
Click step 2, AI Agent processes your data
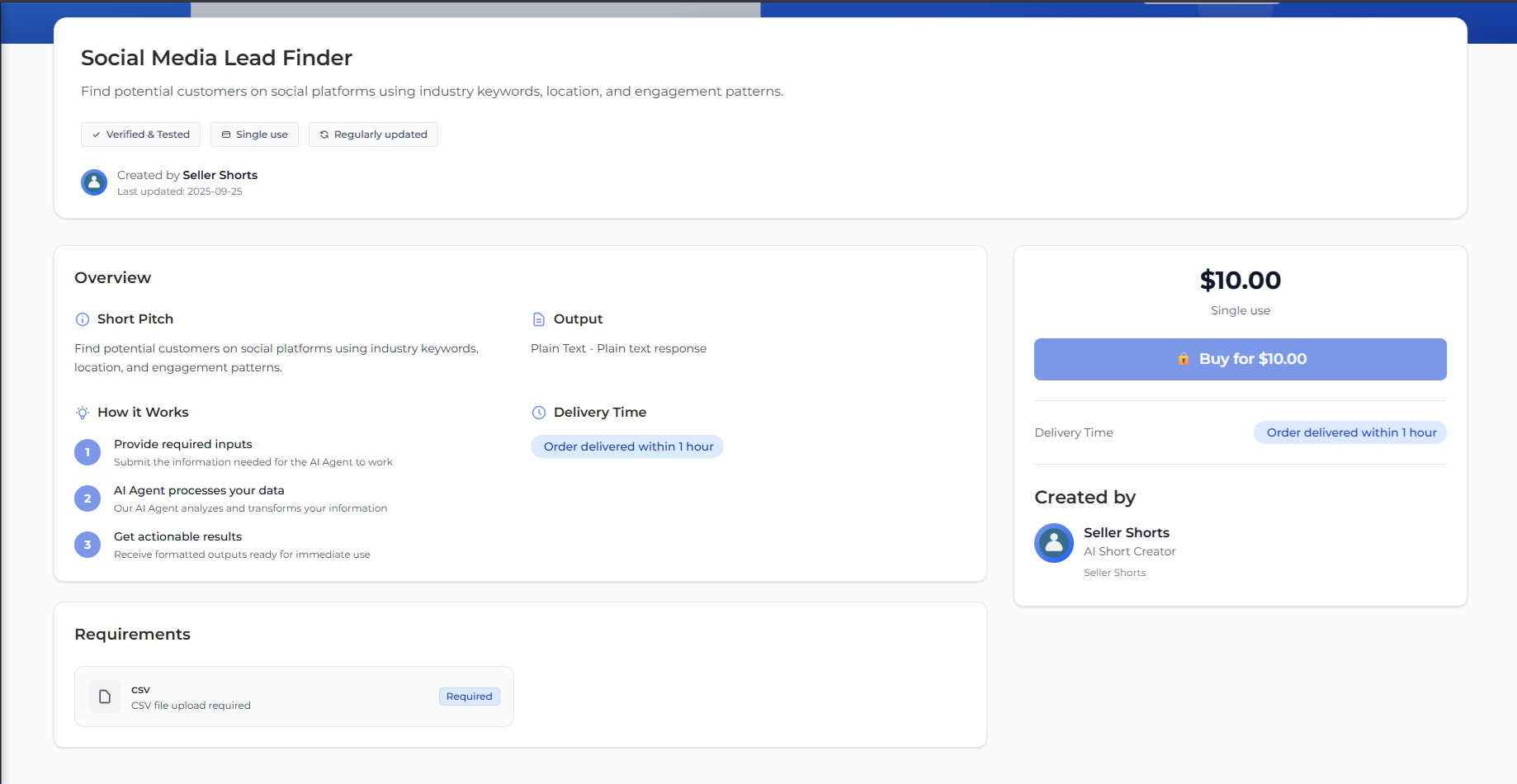199,490
